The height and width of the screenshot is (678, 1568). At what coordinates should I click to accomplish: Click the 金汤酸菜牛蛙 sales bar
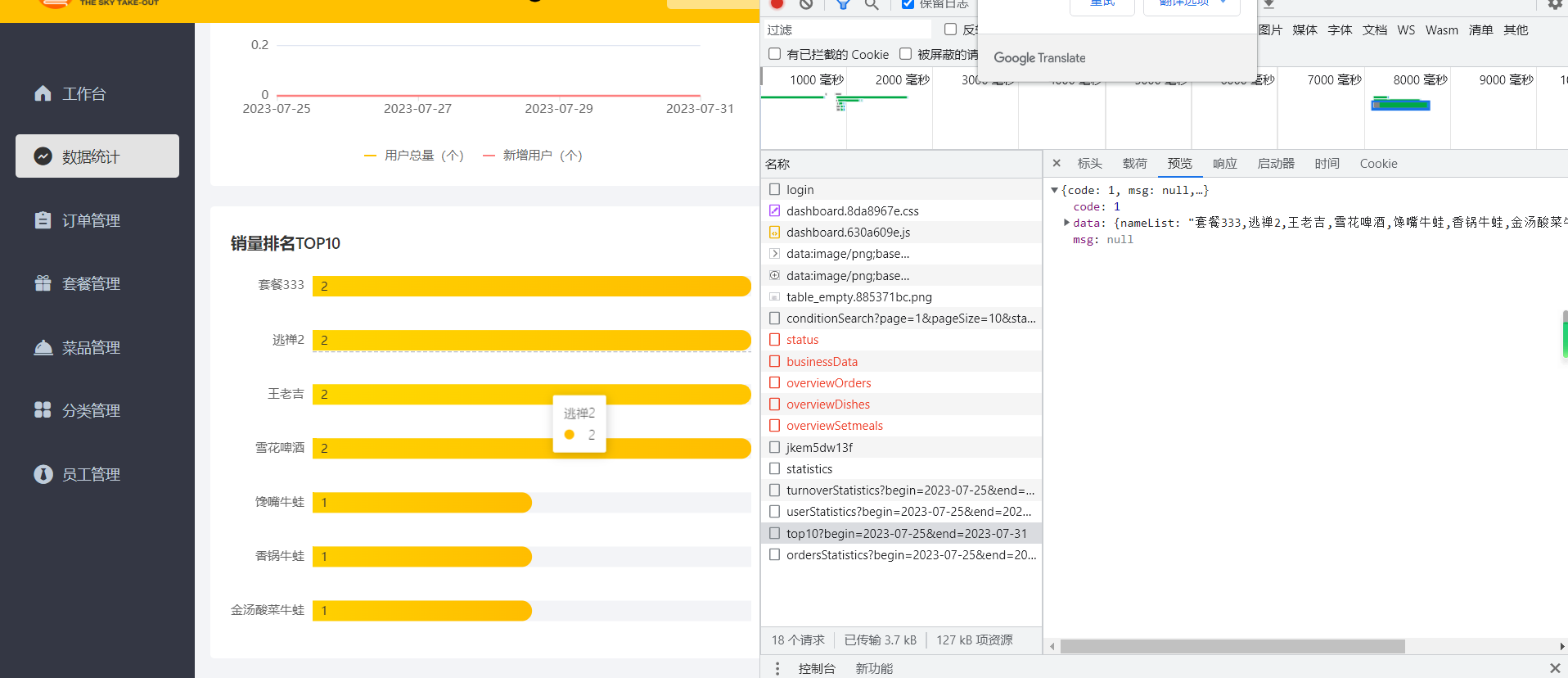pos(422,610)
